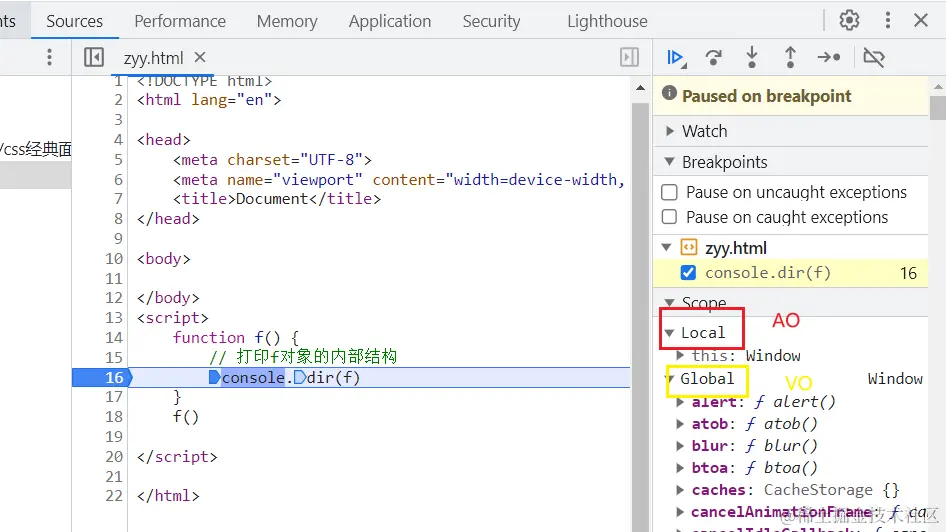
Task: Toggle the navigator sidebar icon
Action: pyautogui.click(x=94, y=57)
